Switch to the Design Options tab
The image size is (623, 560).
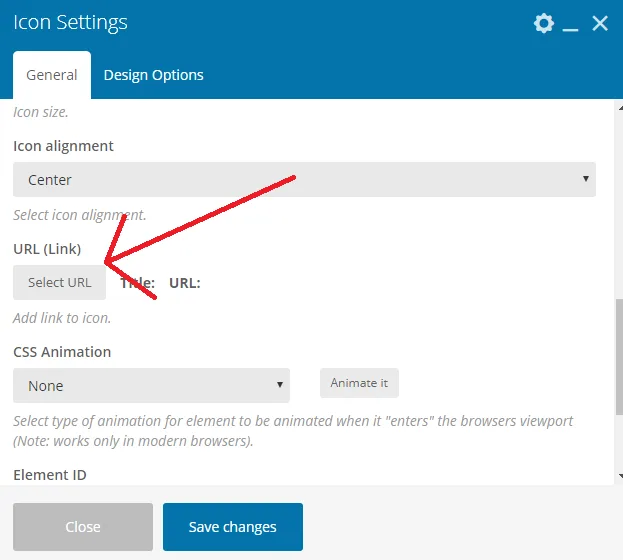(x=153, y=75)
